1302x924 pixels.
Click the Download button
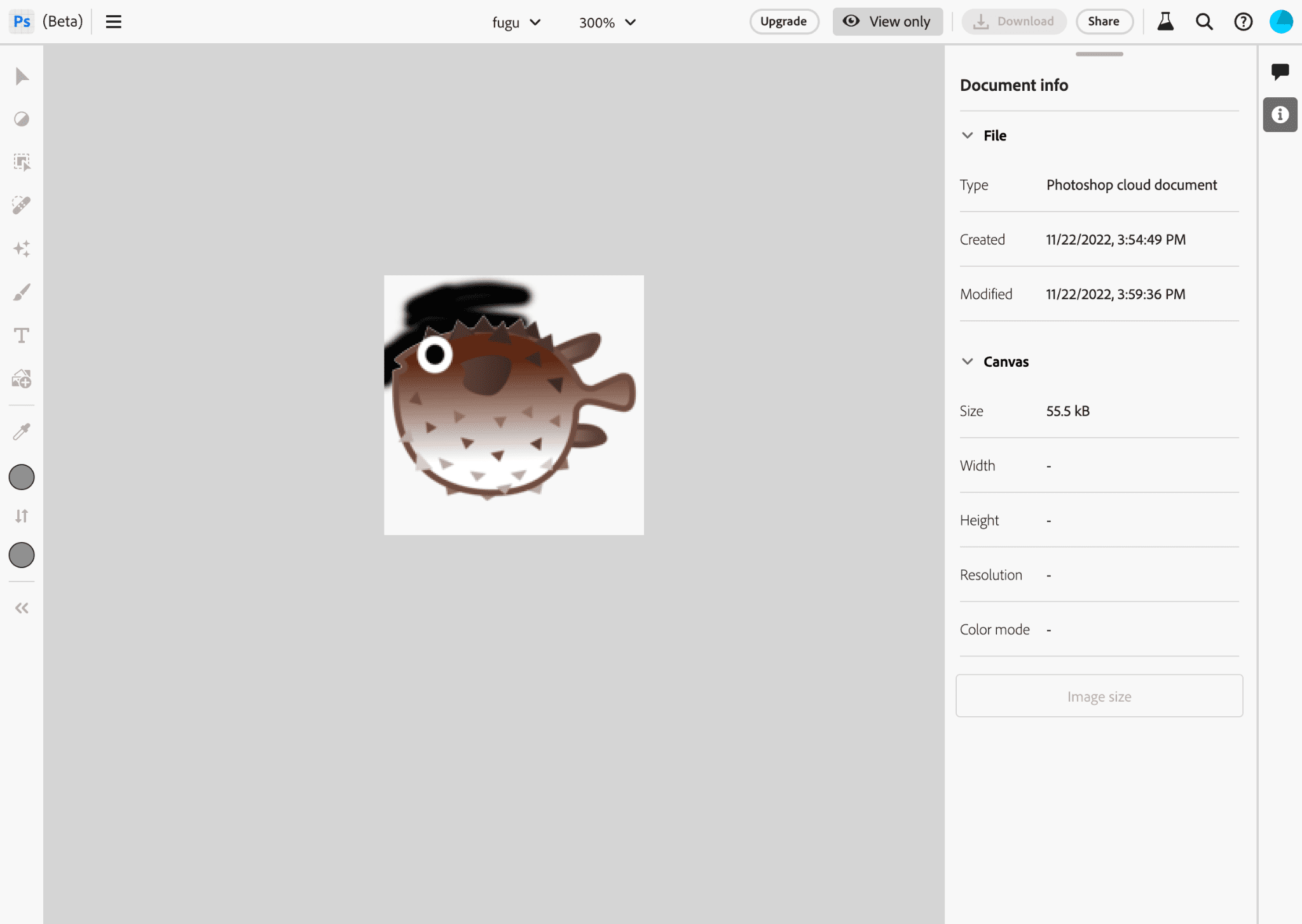[1014, 22]
